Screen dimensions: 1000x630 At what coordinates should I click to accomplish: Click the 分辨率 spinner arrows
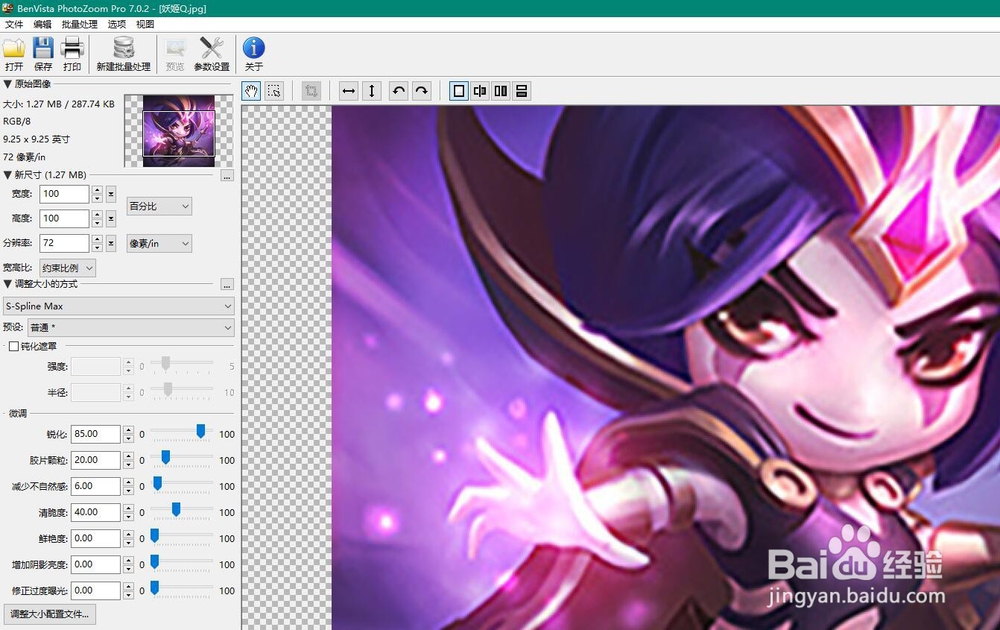click(97, 243)
